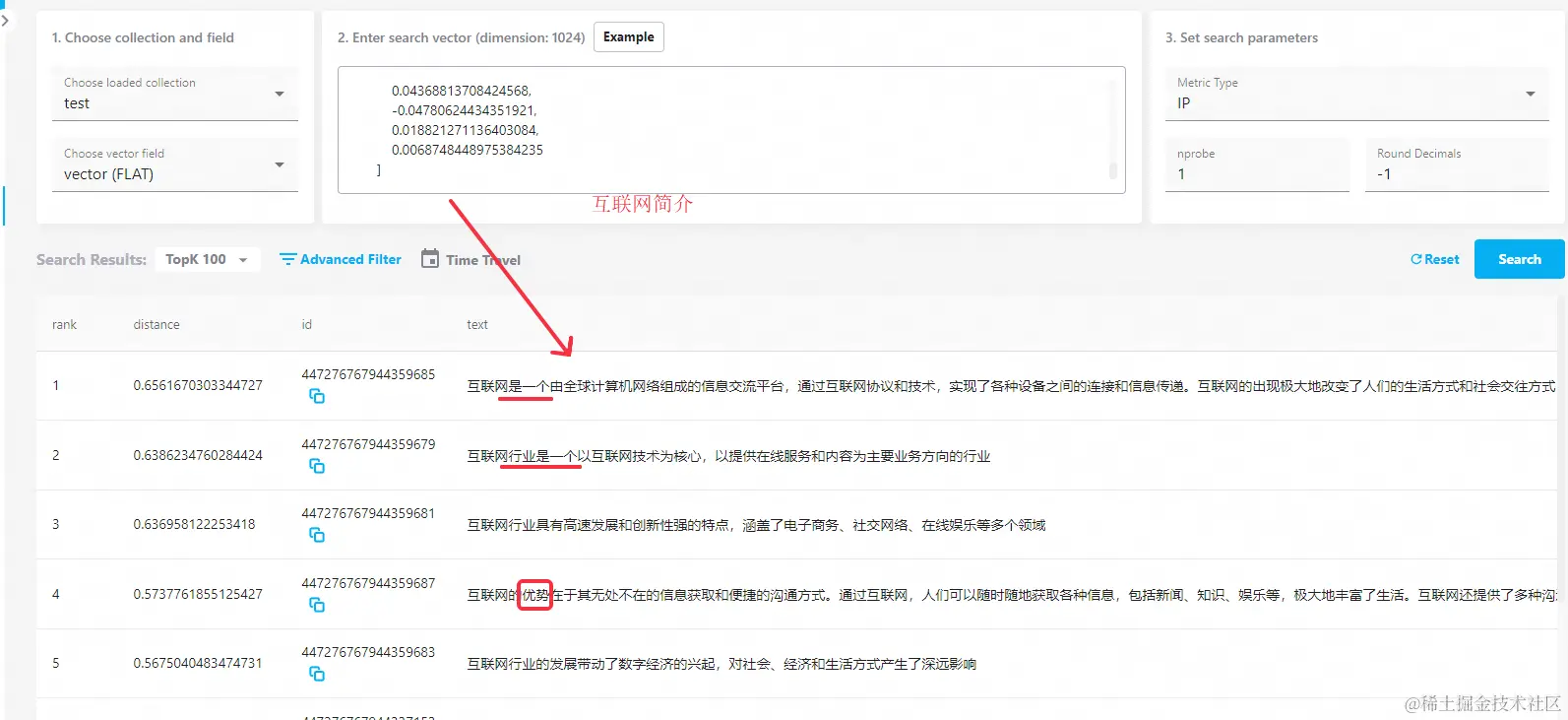Image resolution: width=1568 pixels, height=720 pixels.
Task: Click the '3. Set search parameters' heading
Action: coord(1241,37)
